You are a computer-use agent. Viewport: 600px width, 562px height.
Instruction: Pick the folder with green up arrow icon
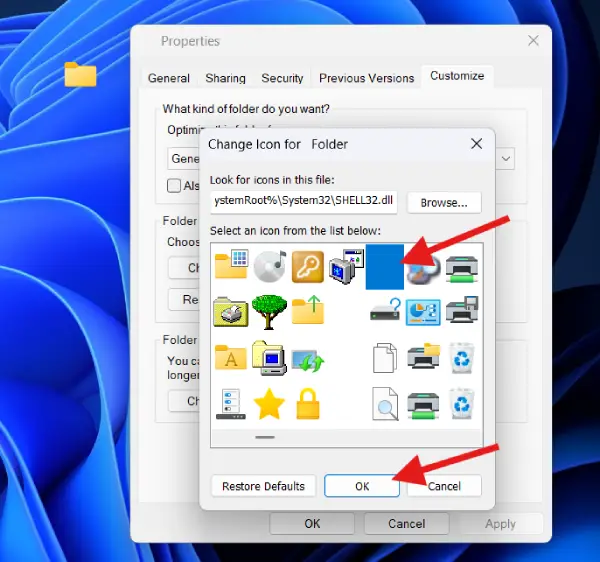tap(308, 310)
